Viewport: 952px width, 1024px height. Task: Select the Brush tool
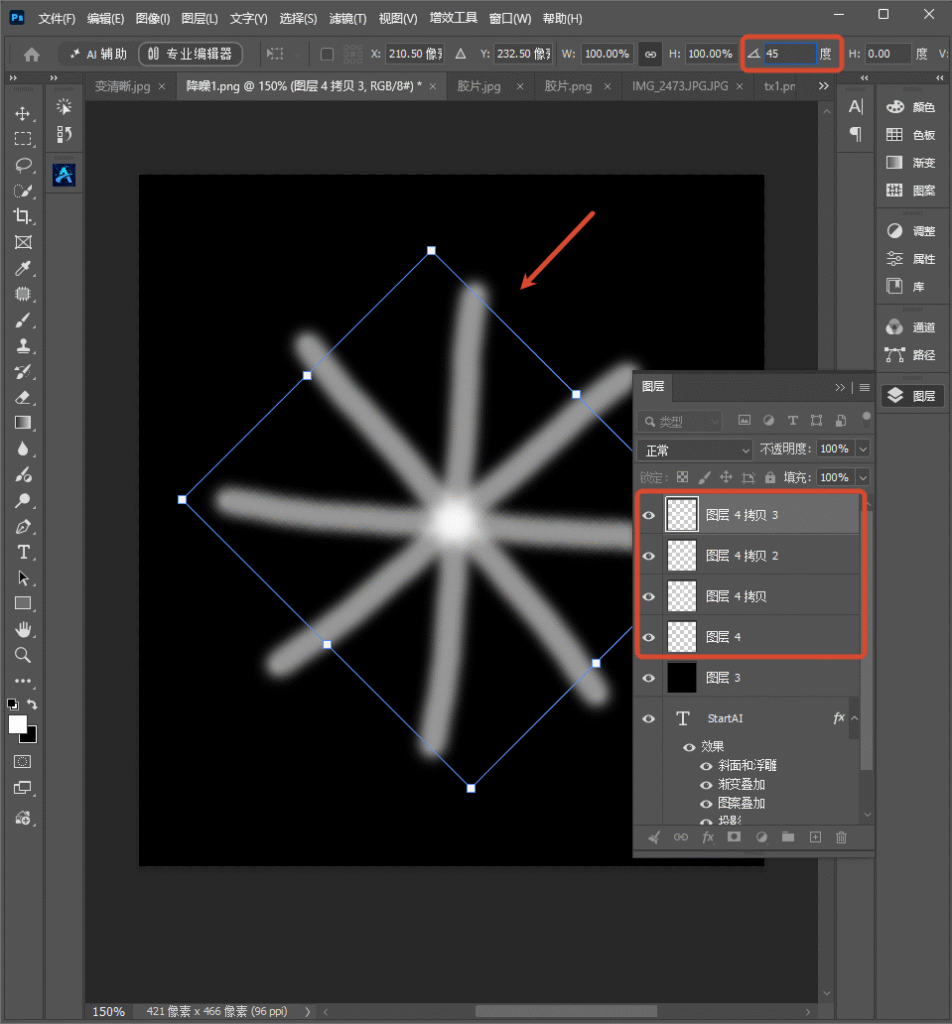23,320
